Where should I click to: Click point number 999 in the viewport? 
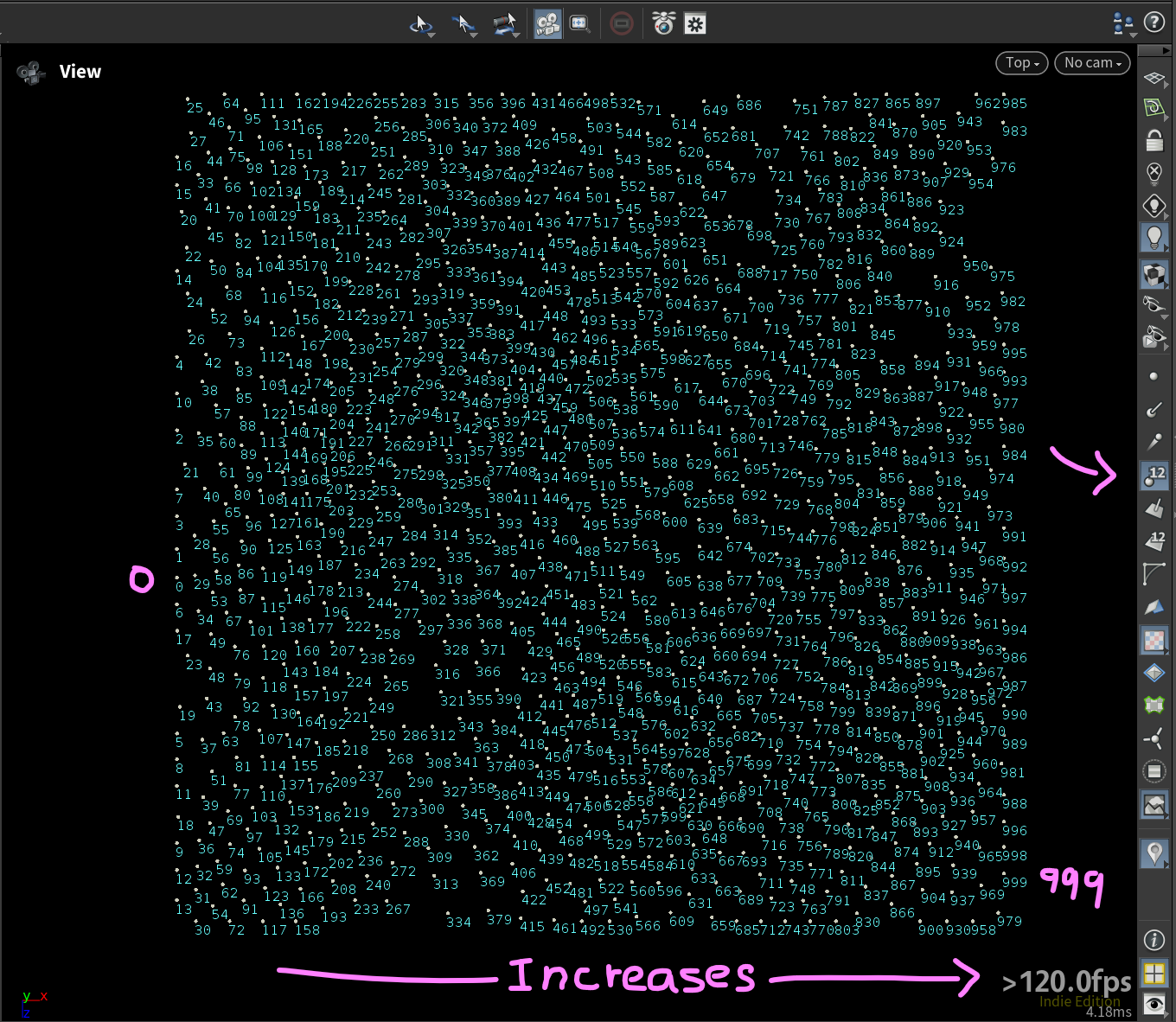(x=1013, y=883)
